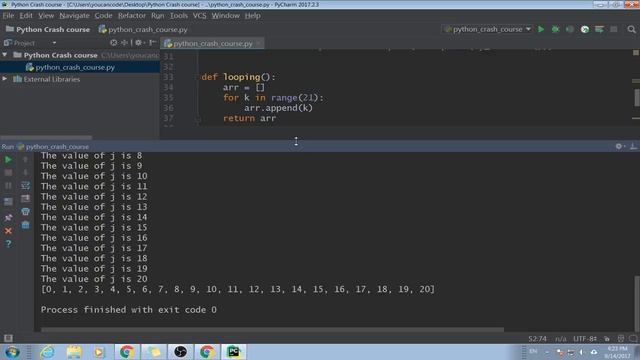Hide the Project tool window
The height and width of the screenshot is (360, 640).
point(153,42)
